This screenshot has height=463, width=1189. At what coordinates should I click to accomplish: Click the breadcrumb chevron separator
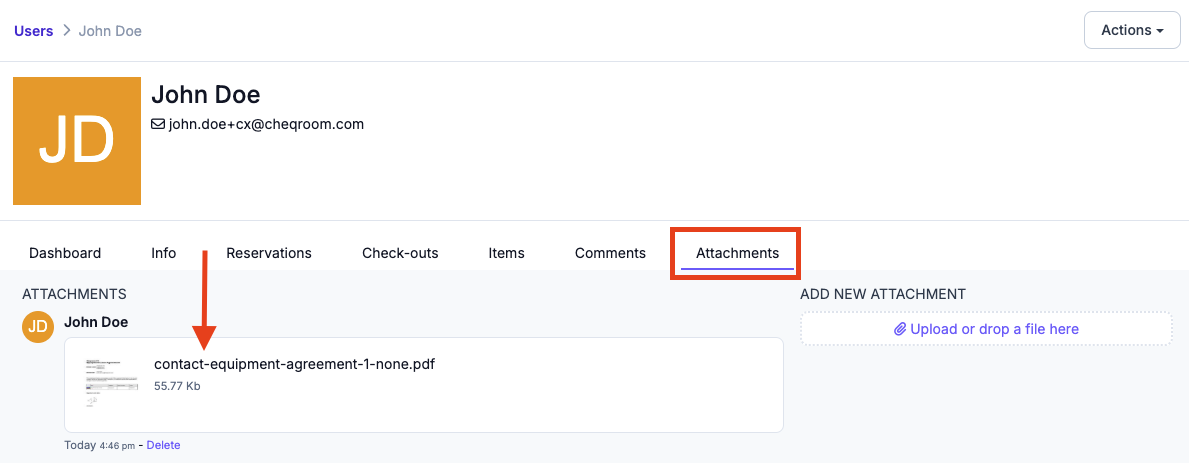(67, 31)
